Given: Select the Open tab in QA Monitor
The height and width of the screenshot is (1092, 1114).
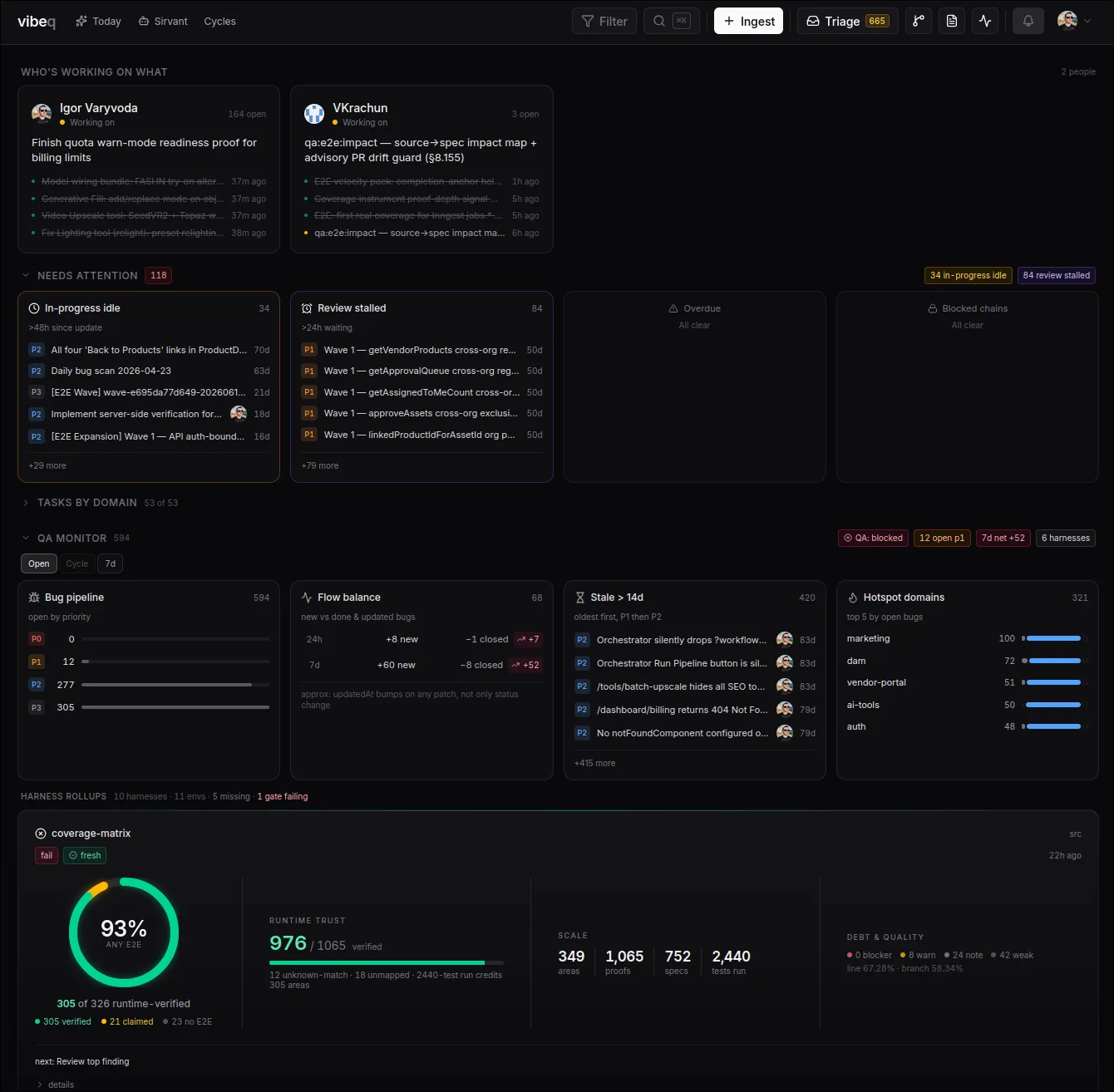Looking at the screenshot, I should click(38, 563).
